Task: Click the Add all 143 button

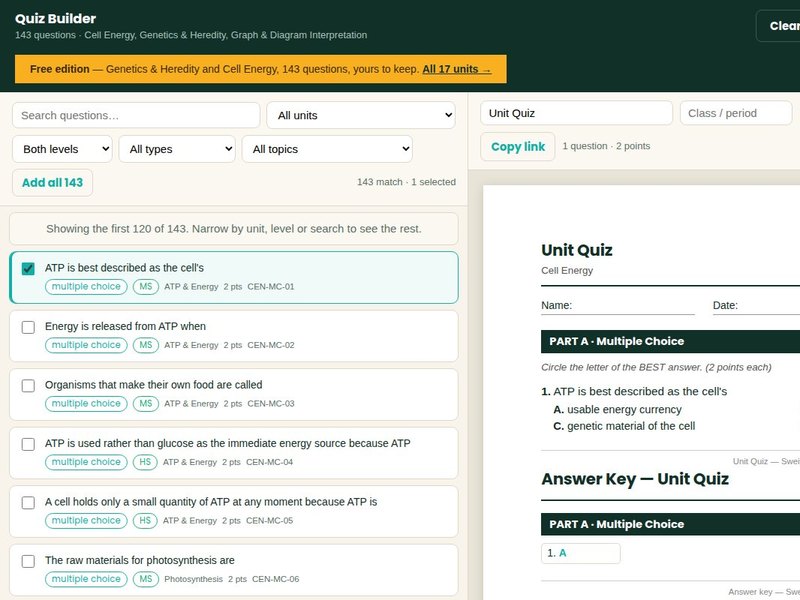Action: (53, 183)
